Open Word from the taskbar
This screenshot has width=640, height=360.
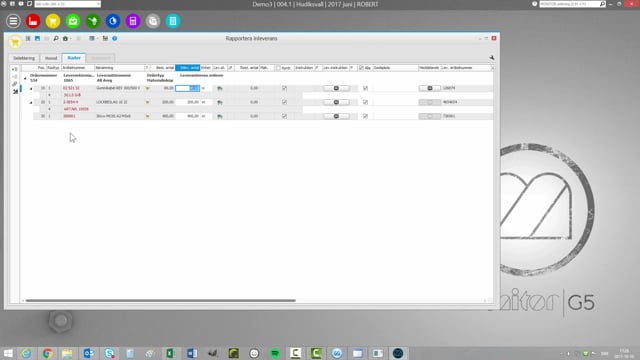(x=191, y=353)
